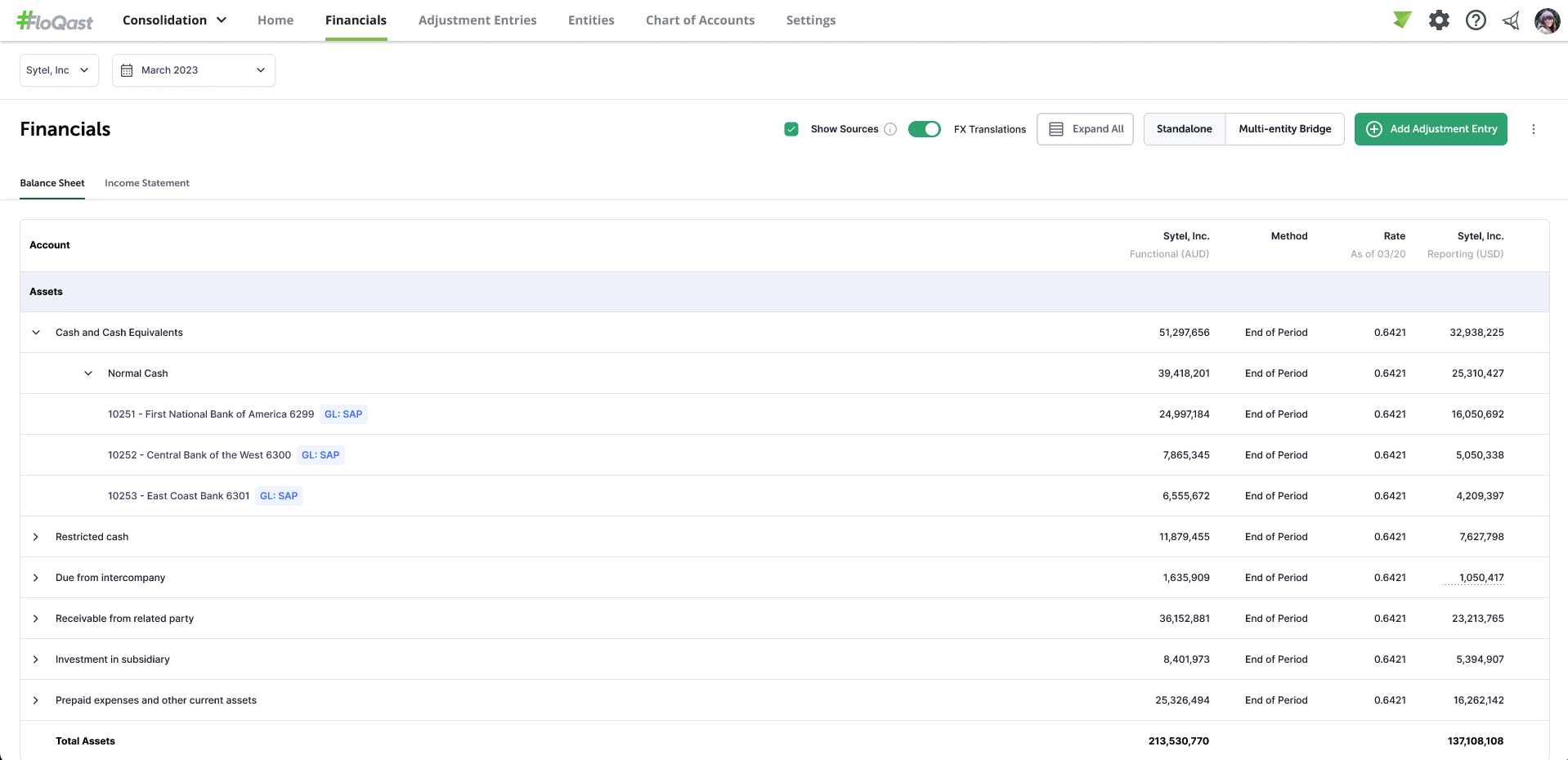Click the FloQast logo
1568x760 pixels.
(55, 20)
